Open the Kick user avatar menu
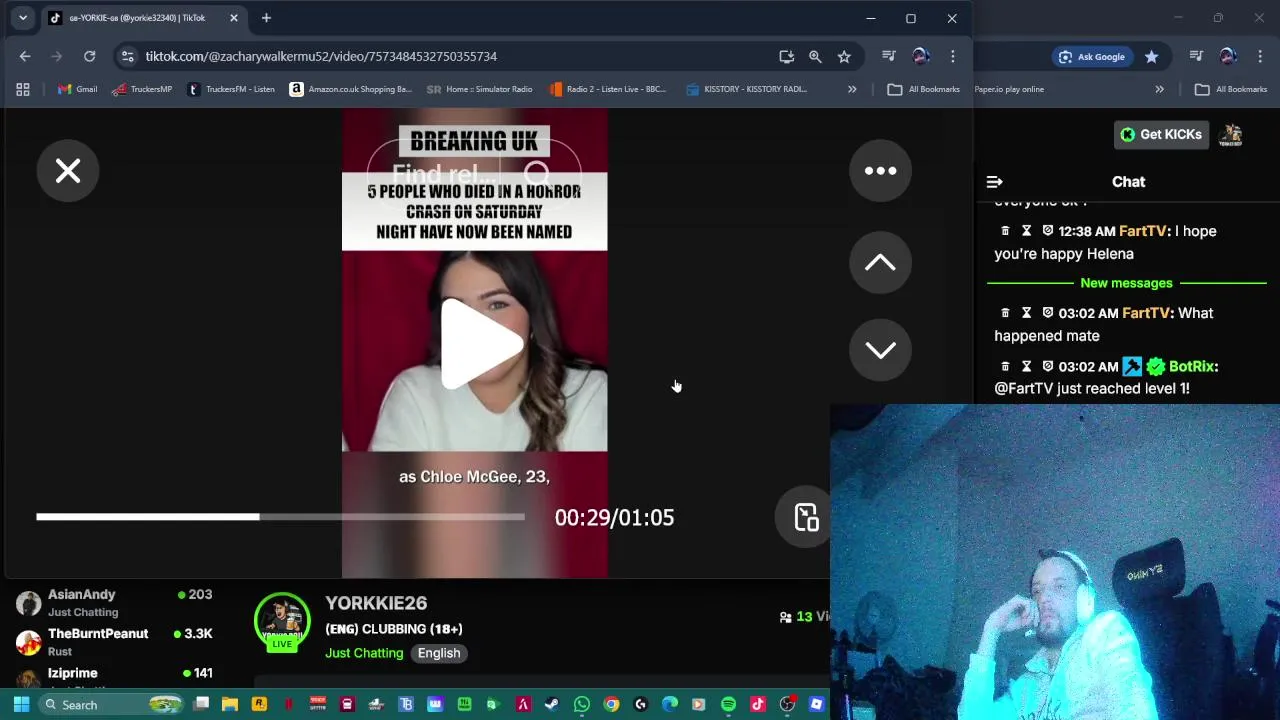 (1231, 134)
